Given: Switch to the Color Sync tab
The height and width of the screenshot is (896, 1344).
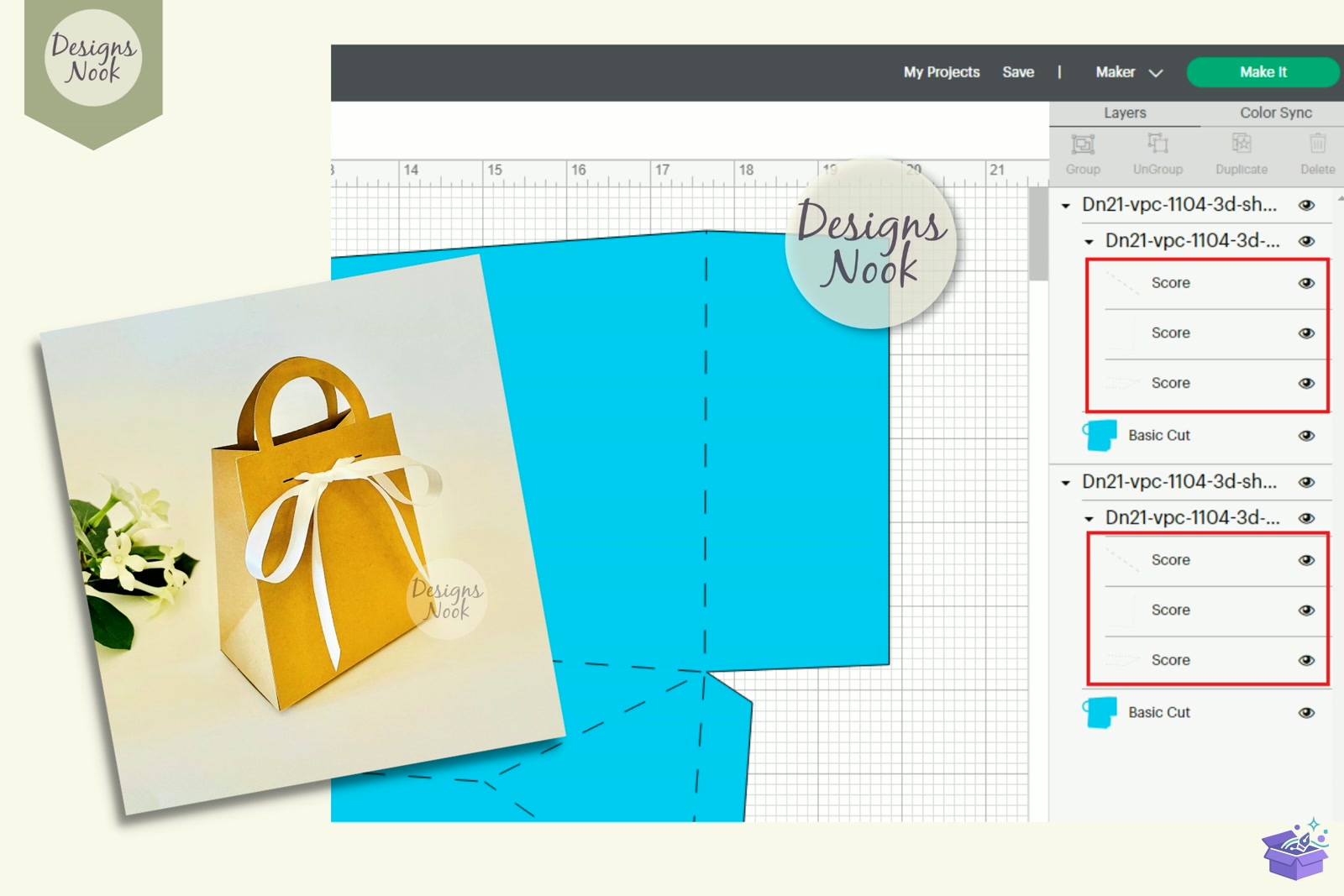Looking at the screenshot, I should point(1275,113).
